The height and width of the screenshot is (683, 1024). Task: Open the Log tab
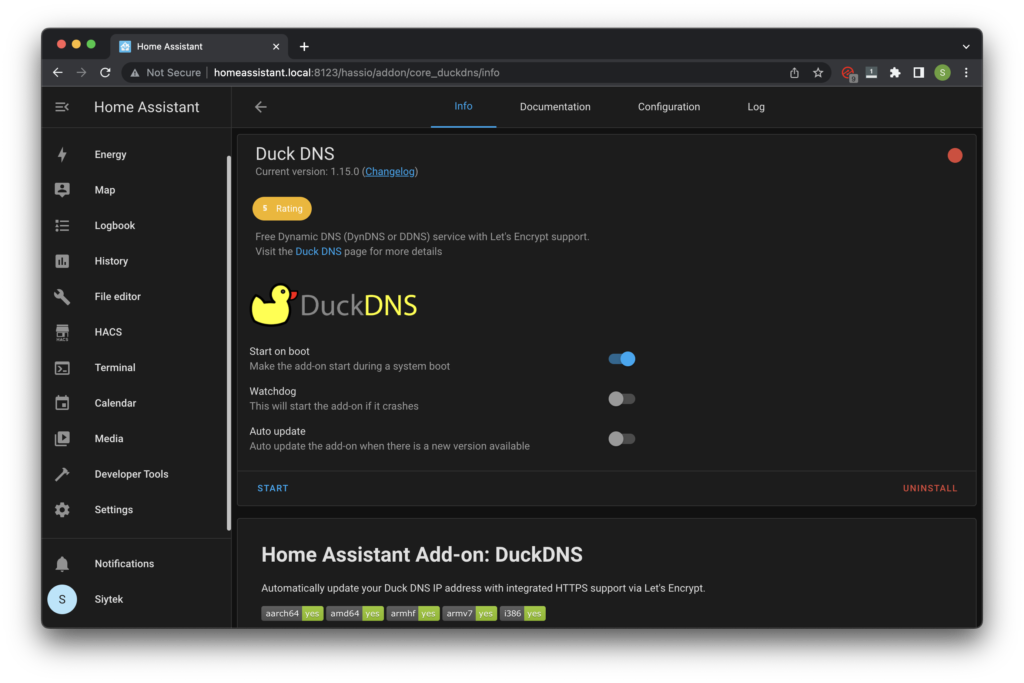pyautogui.click(x=756, y=107)
